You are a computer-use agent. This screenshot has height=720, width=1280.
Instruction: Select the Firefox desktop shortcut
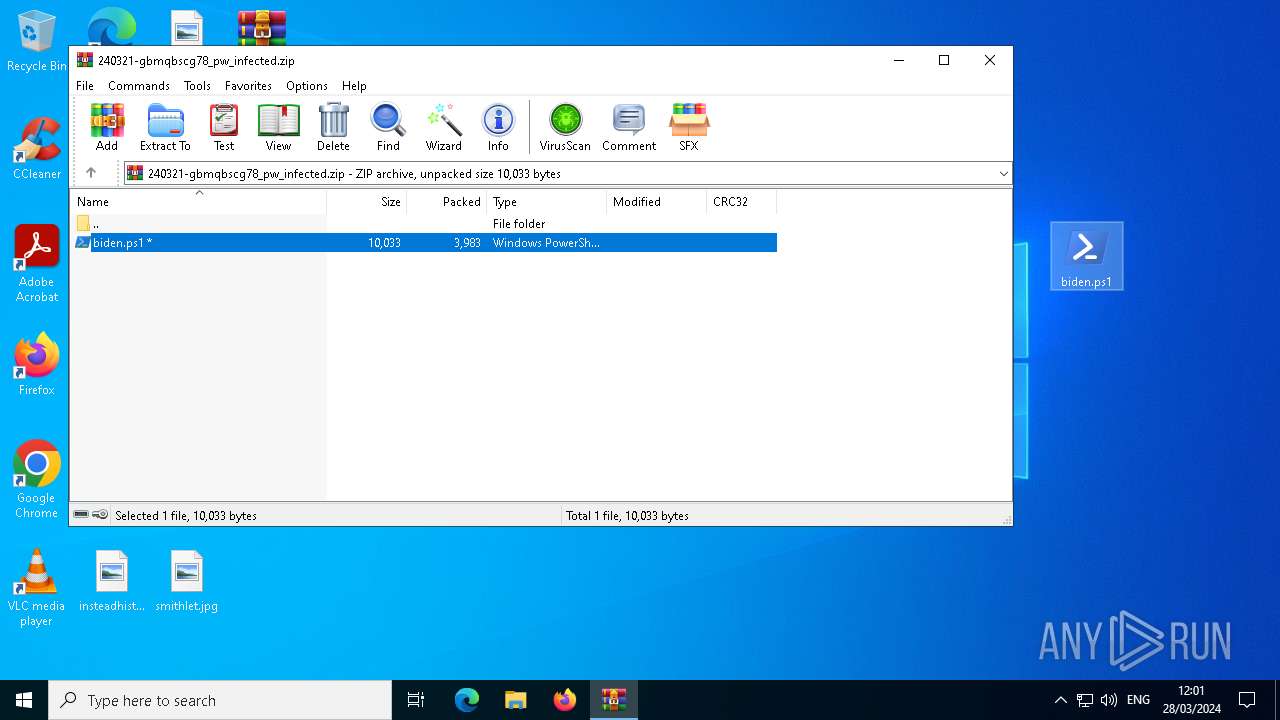click(x=37, y=364)
